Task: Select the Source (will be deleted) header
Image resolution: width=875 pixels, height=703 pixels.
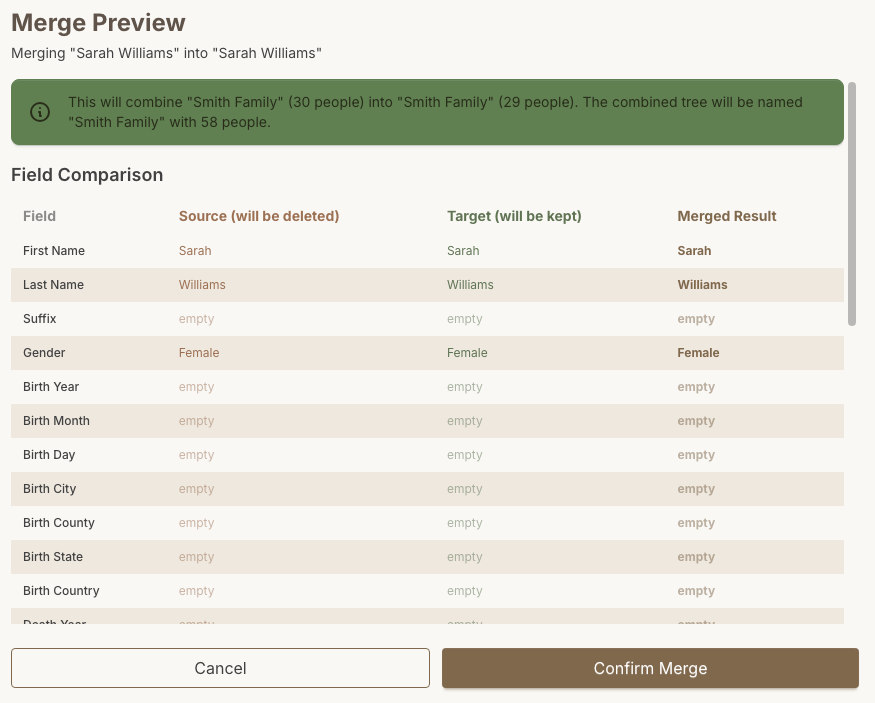Action: [259, 216]
